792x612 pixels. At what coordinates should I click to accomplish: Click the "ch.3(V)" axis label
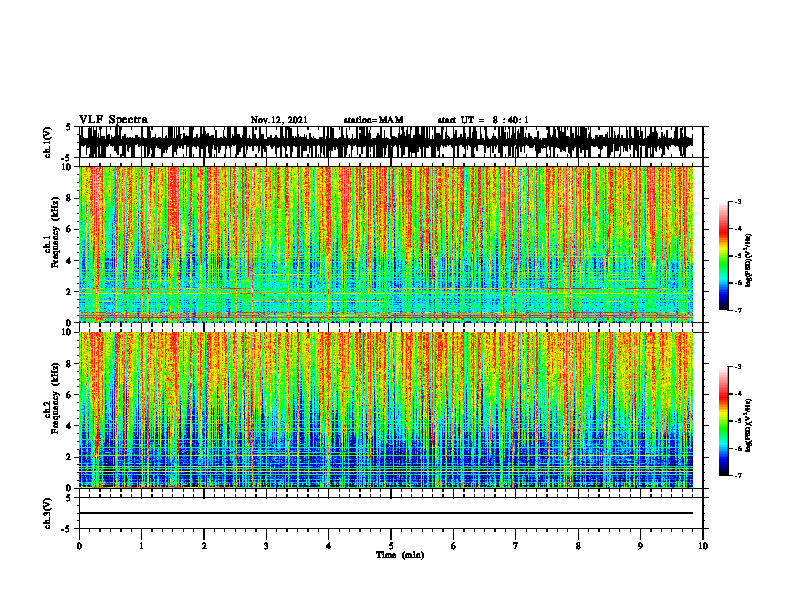click(x=48, y=513)
